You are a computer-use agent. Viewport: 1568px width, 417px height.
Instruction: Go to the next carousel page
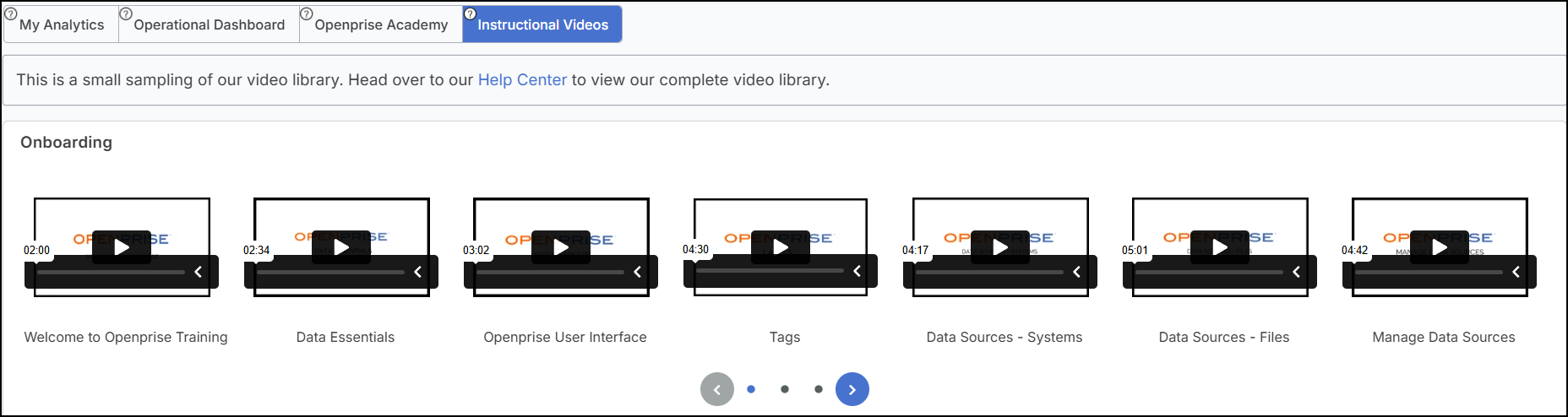(852, 389)
